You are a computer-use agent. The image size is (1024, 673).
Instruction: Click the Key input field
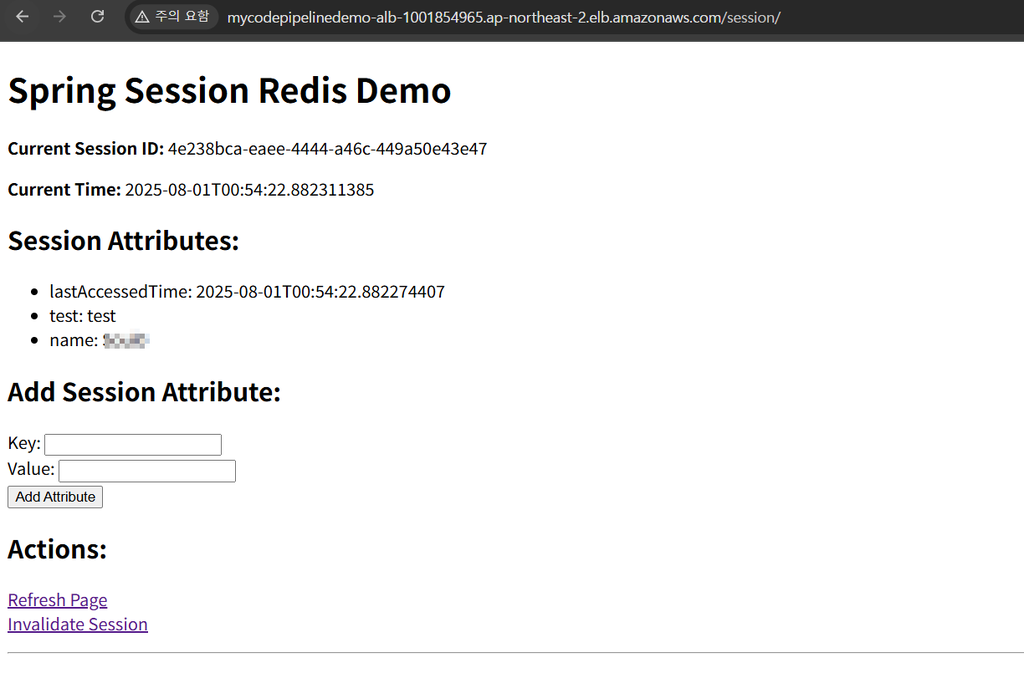[x=132, y=444]
